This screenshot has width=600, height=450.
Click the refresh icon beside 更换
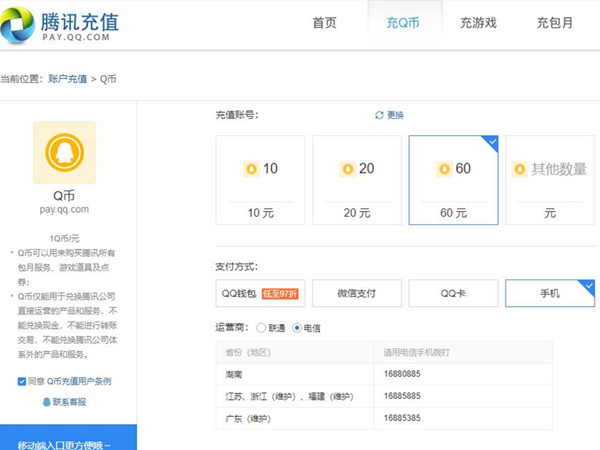pos(379,115)
